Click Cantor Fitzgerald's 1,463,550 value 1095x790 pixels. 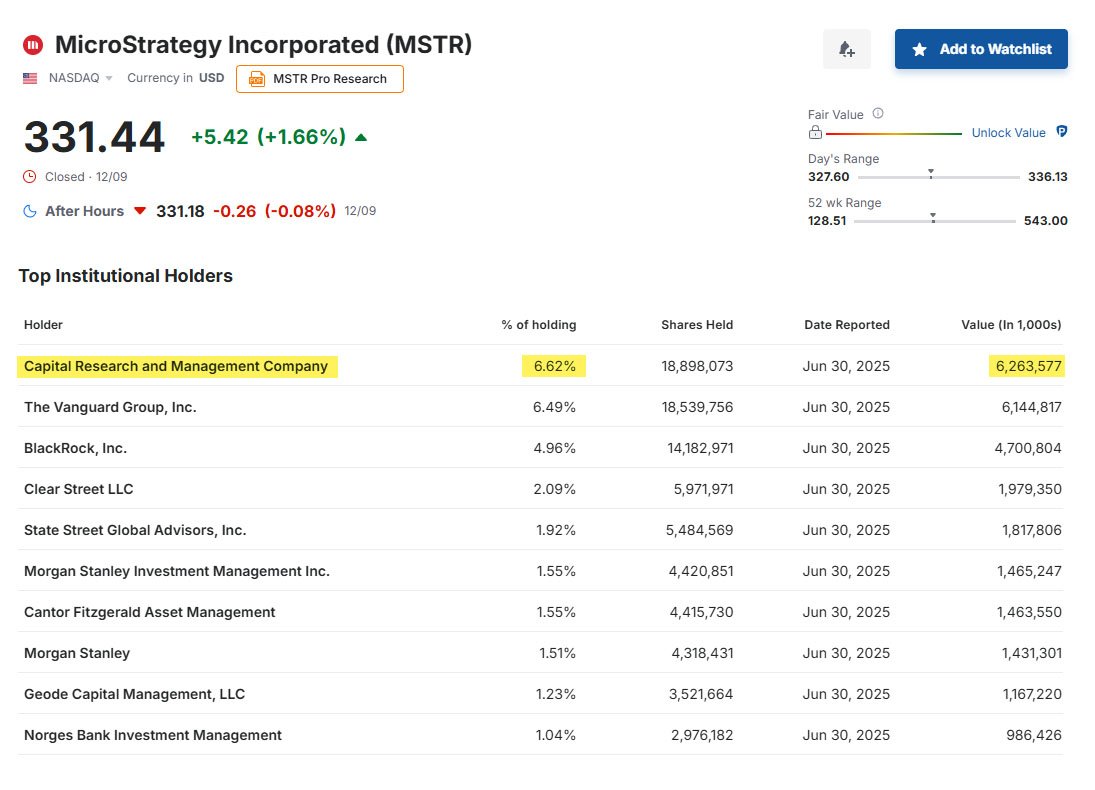1029,613
